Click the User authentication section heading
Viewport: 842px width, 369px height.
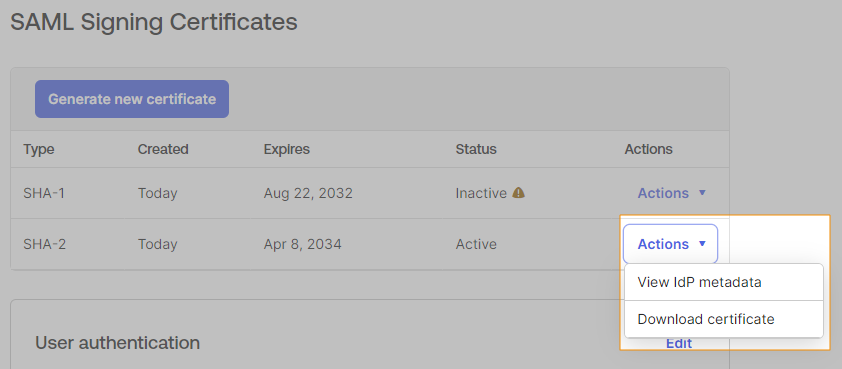tap(118, 343)
